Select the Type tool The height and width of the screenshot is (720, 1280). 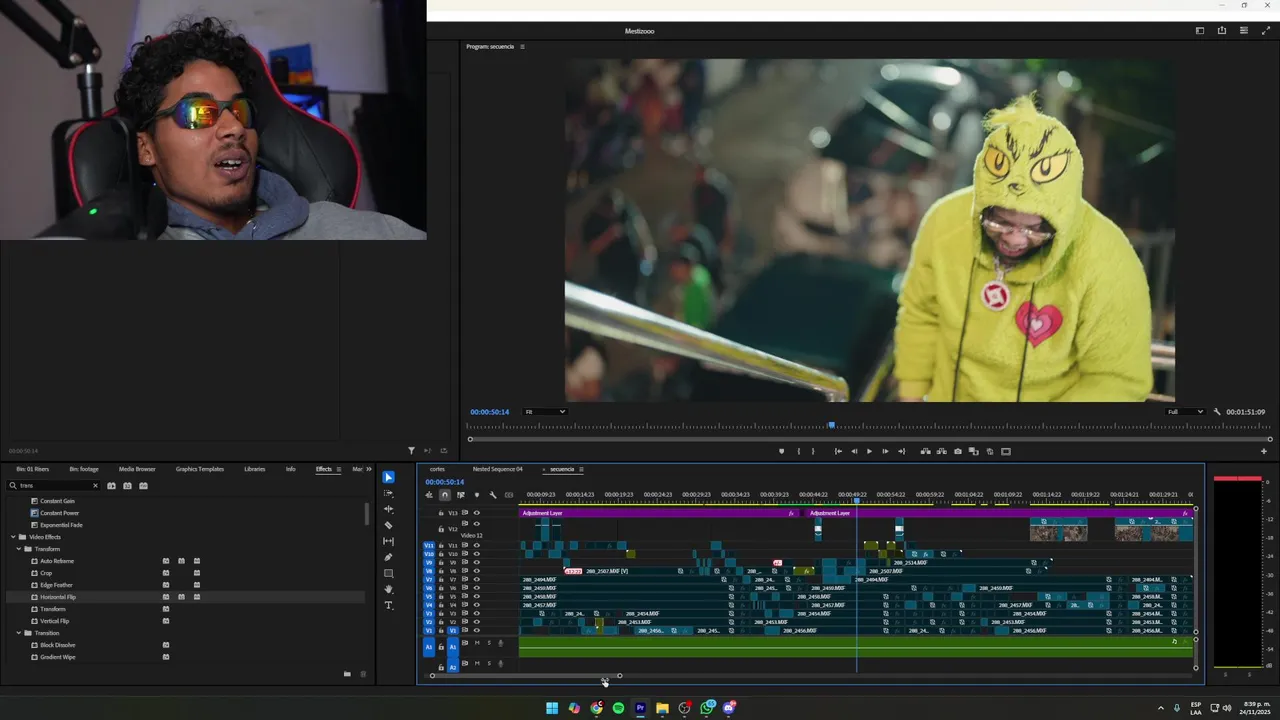click(x=388, y=605)
